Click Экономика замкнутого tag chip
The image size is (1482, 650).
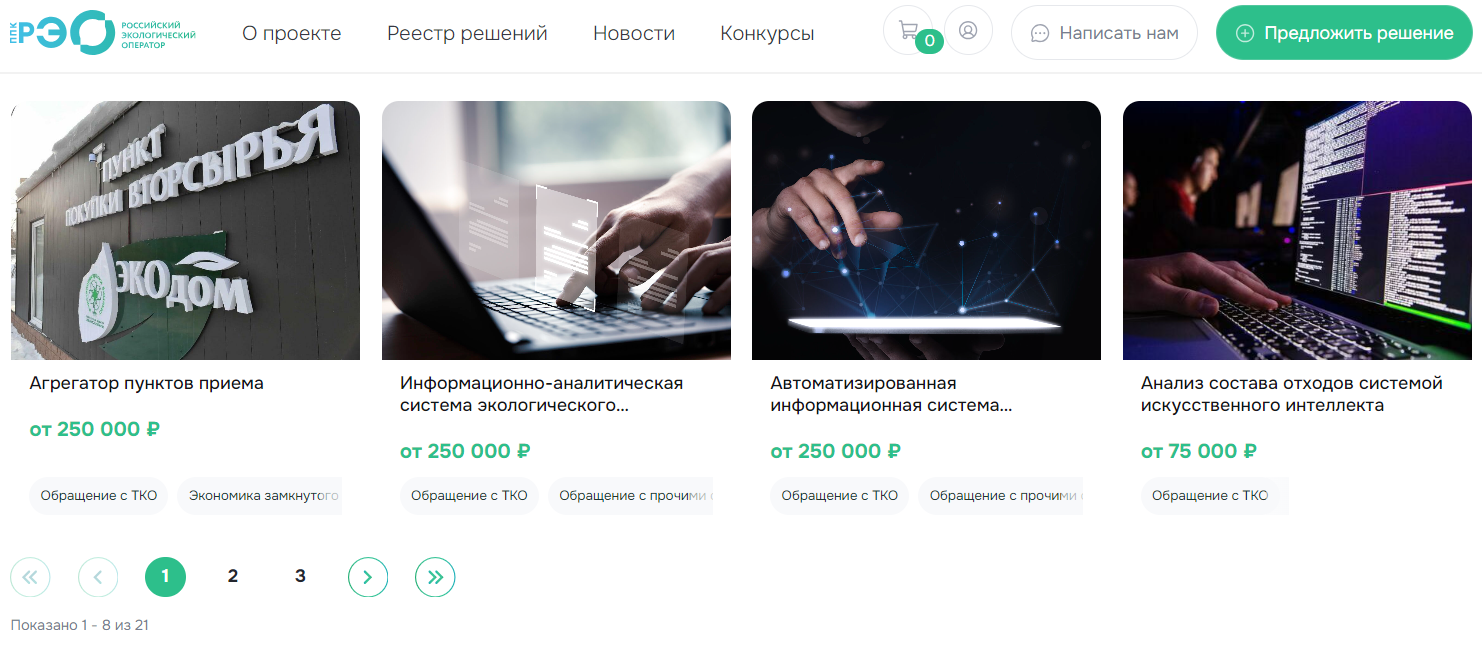point(261,495)
